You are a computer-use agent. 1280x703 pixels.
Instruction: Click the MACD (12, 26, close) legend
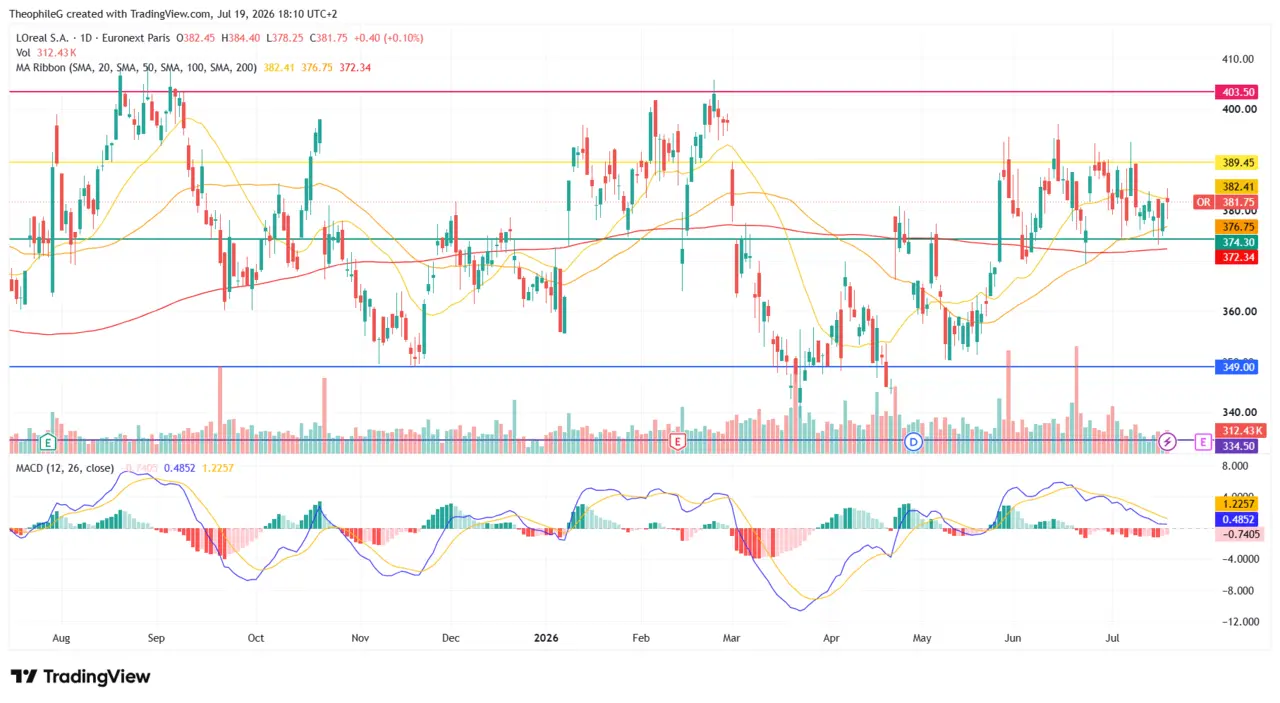point(67,468)
